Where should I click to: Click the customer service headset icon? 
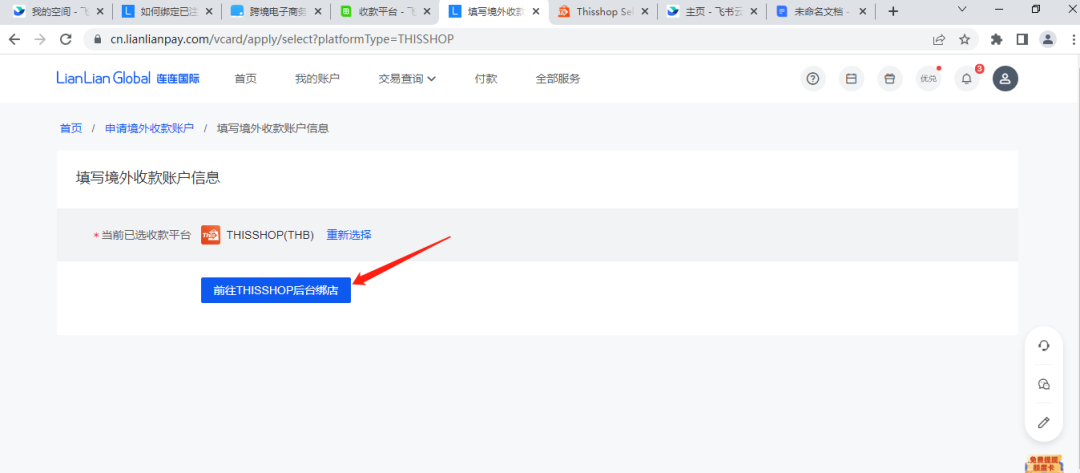click(1044, 346)
